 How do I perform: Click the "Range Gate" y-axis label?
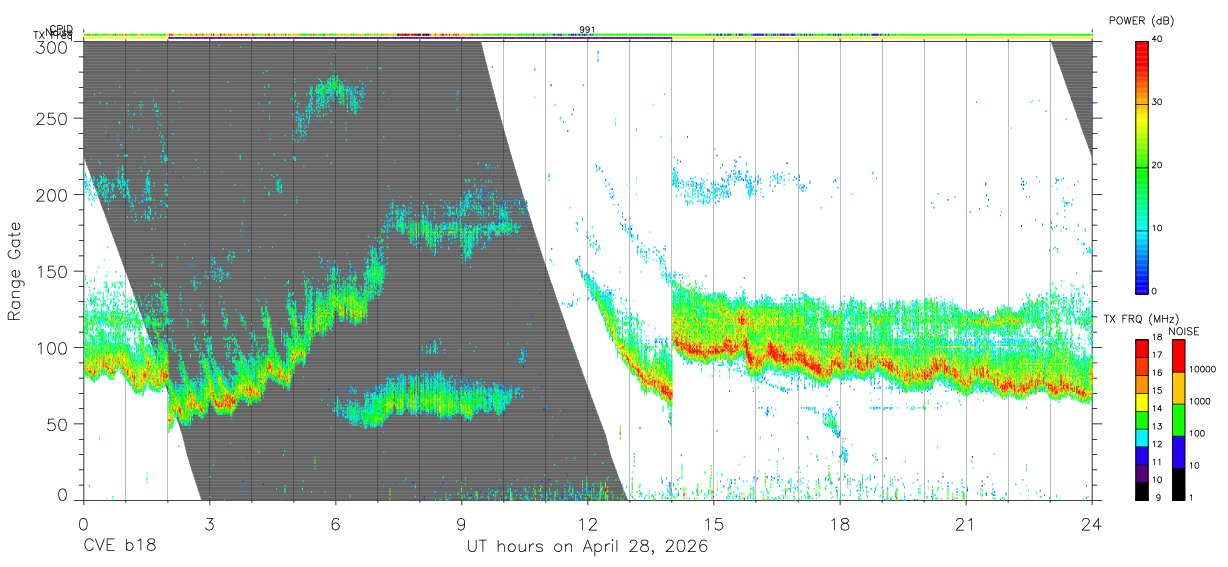click(16, 270)
